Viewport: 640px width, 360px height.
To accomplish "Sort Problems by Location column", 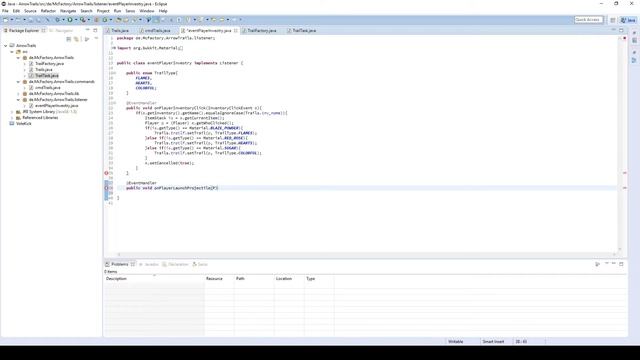I will (x=289, y=279).
